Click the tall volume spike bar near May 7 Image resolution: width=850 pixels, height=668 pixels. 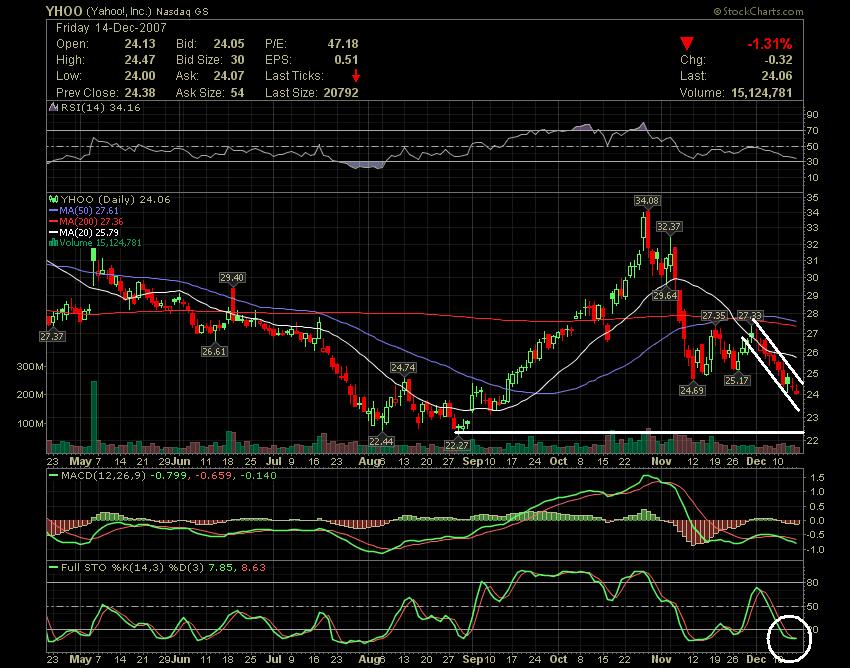[x=94, y=417]
